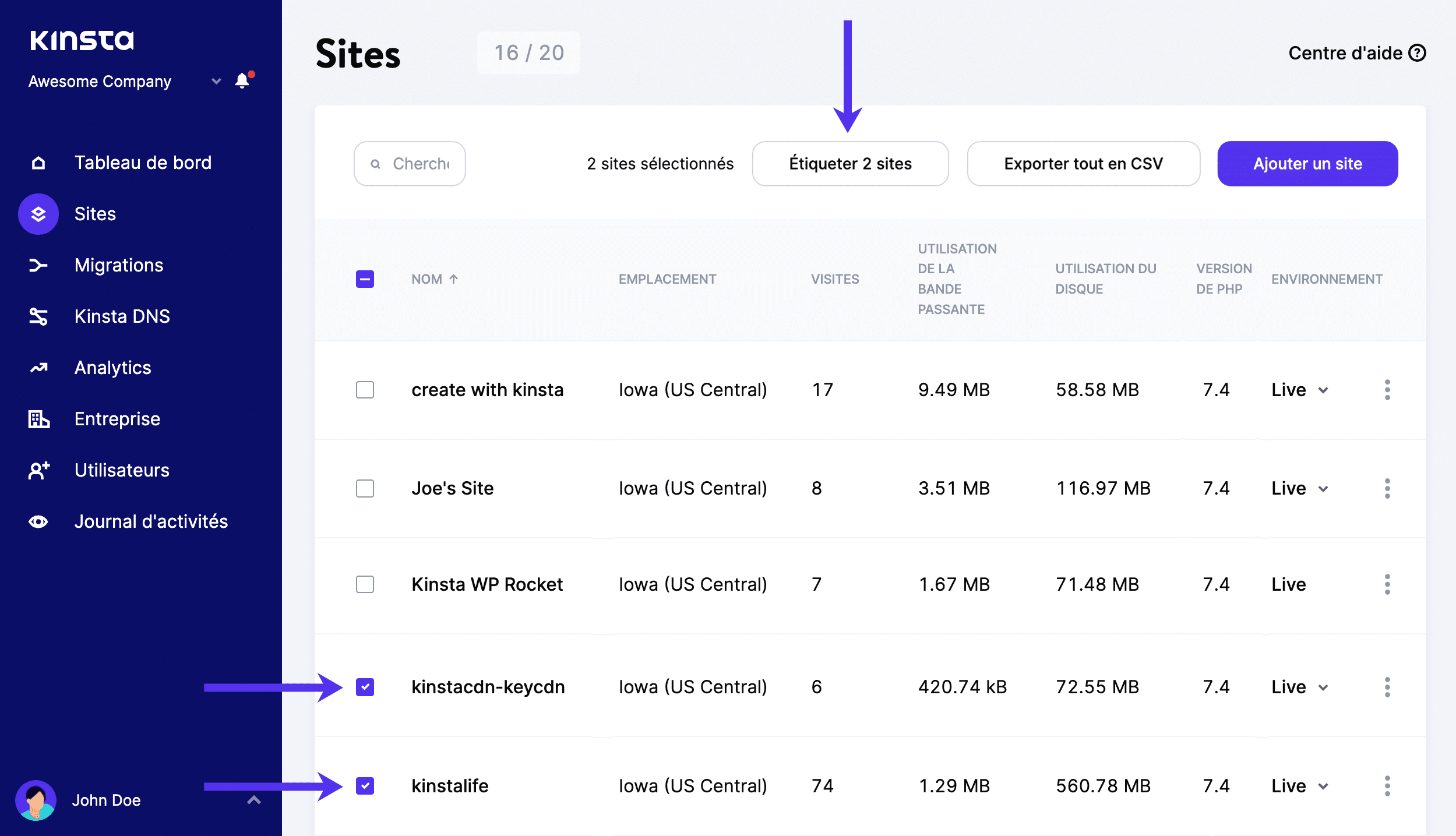Go to Tableau de bord
Viewport: 1456px width, 836px height.
pos(143,163)
